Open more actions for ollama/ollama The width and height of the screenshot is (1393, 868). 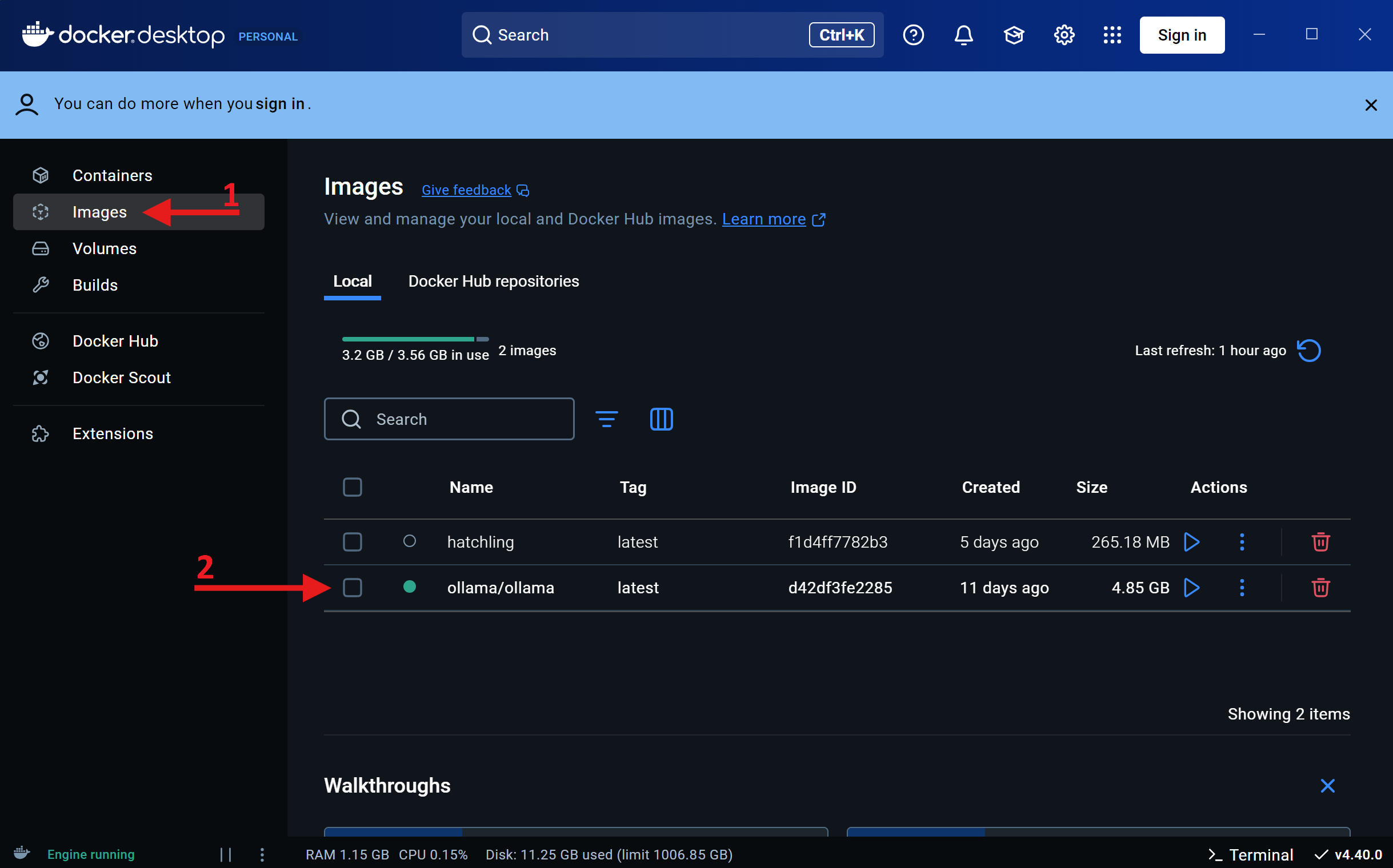[1242, 588]
